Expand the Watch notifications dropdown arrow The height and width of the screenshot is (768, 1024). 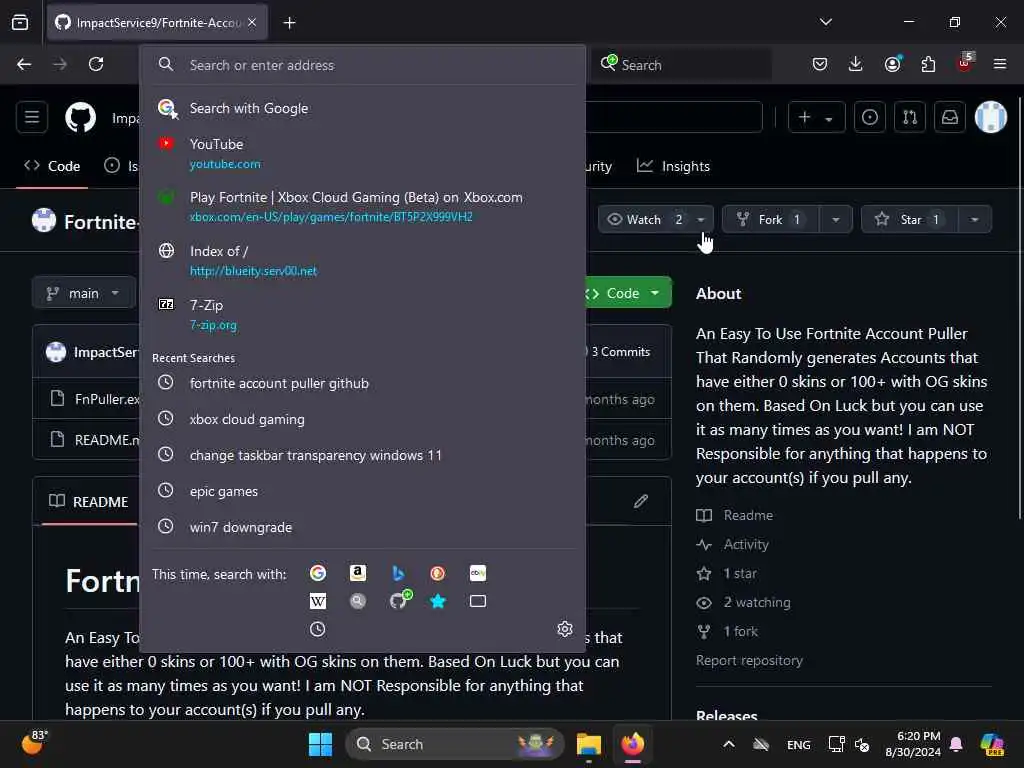tap(701, 219)
